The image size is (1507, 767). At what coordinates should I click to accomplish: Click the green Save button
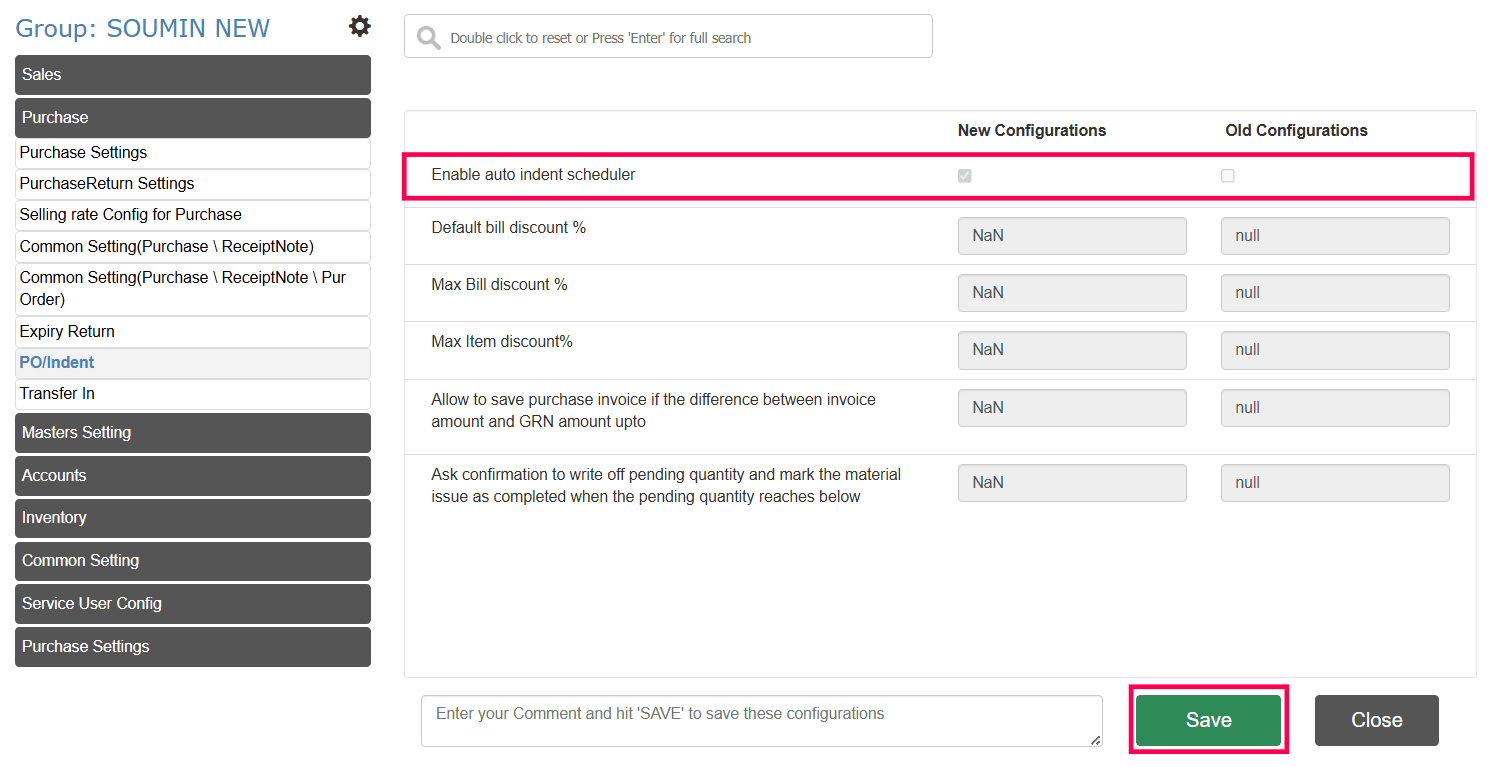point(1208,720)
